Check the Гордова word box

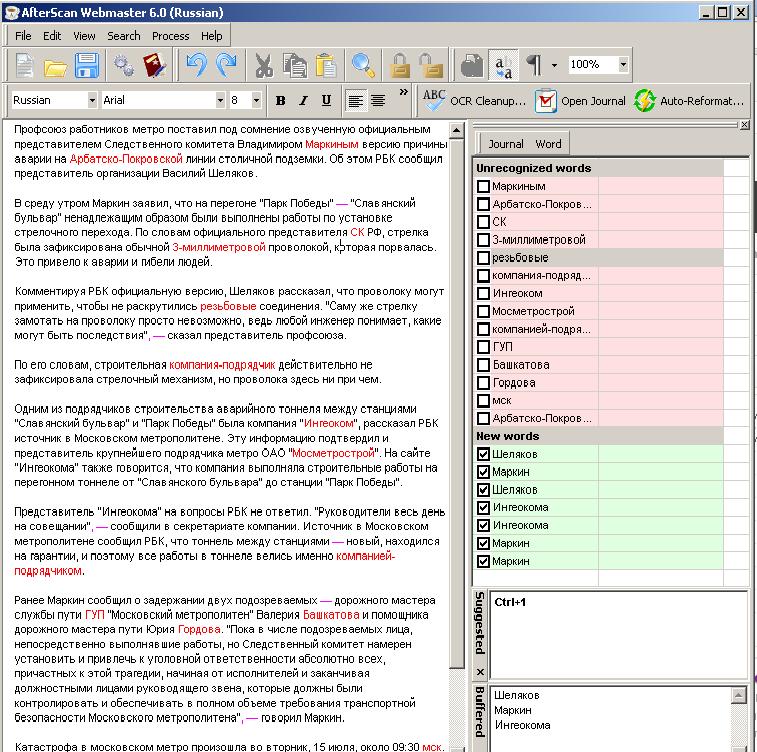click(483, 382)
